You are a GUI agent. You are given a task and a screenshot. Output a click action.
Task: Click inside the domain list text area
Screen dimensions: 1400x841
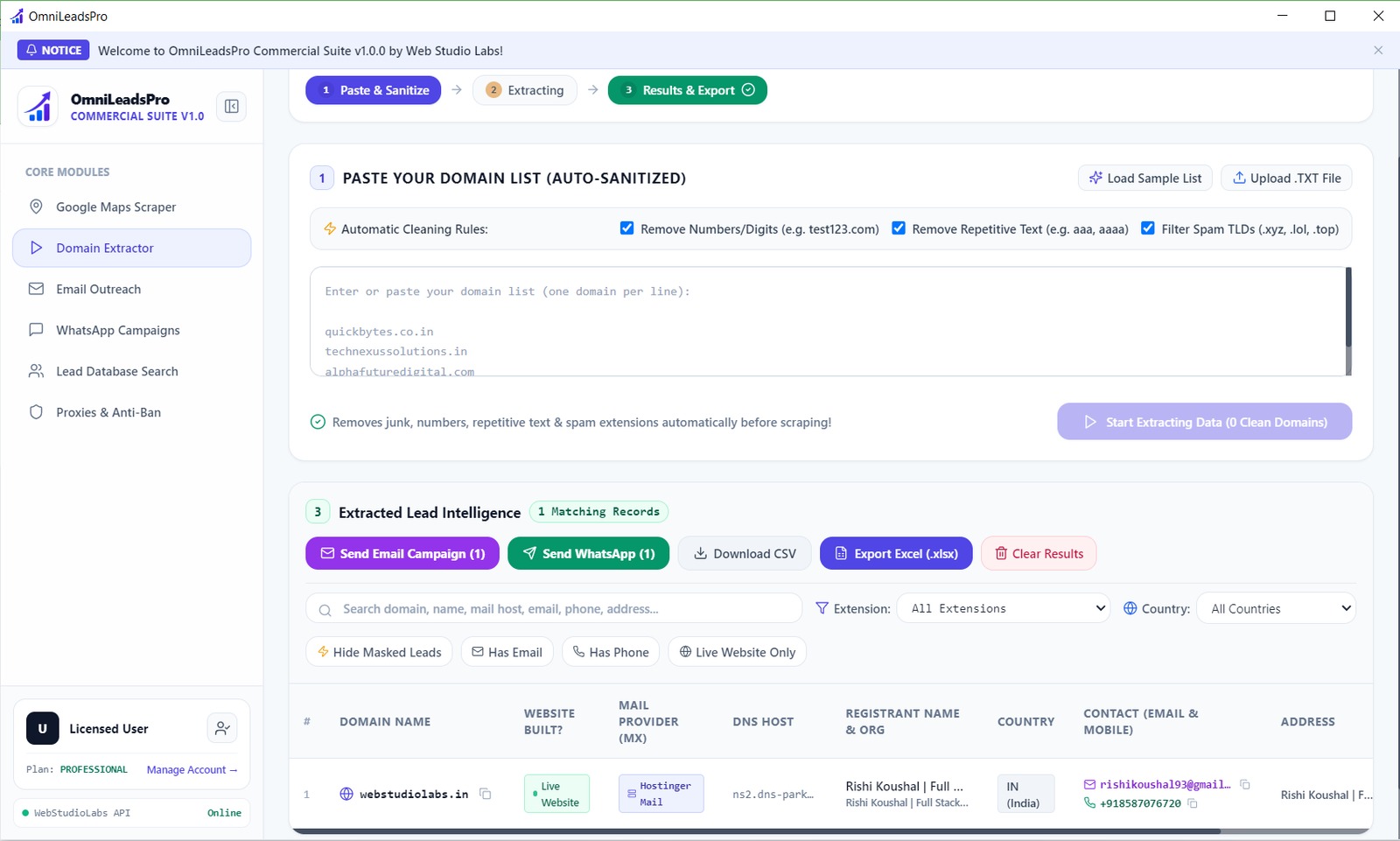click(827, 321)
